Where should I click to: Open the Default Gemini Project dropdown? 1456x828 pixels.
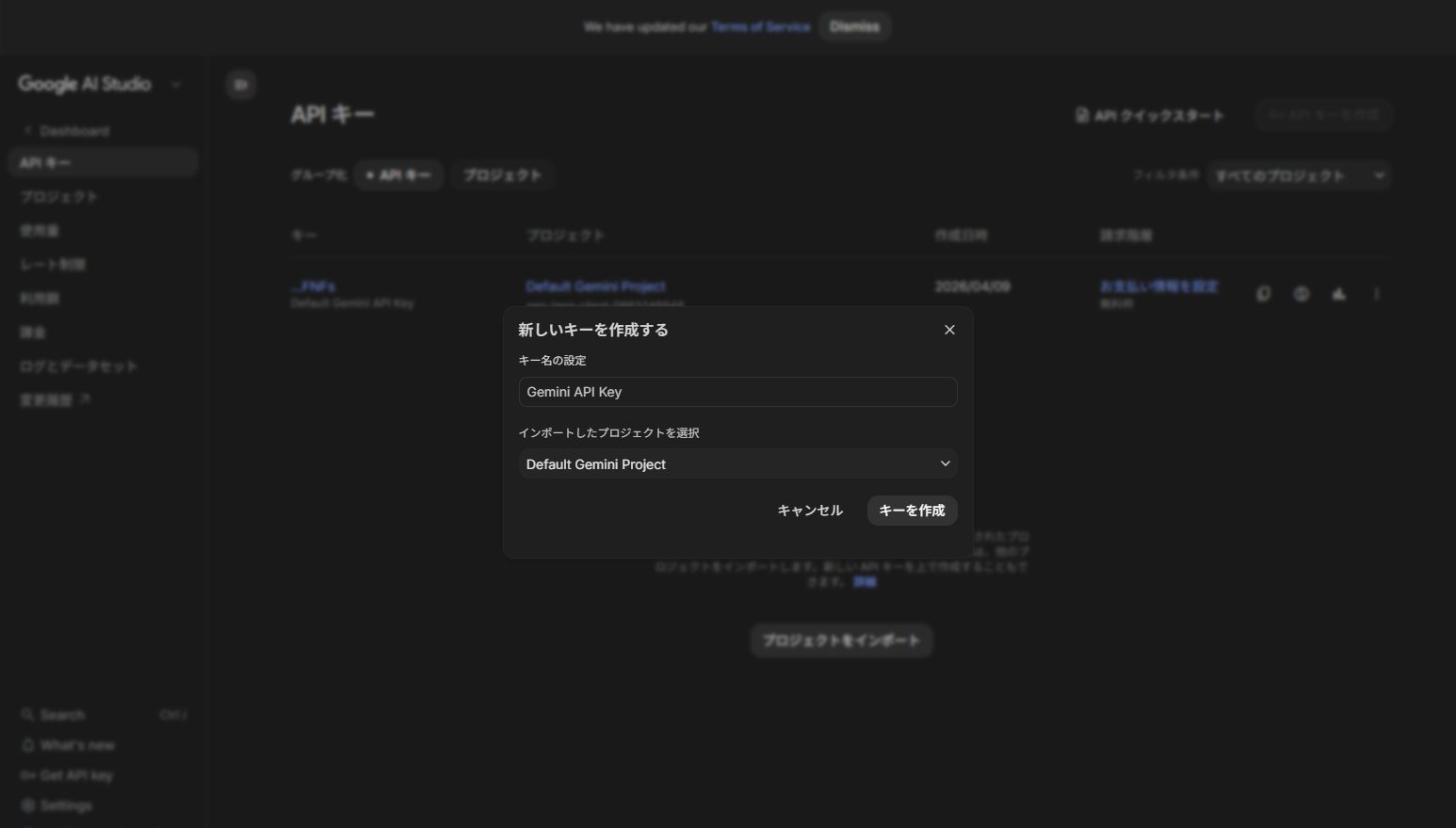pyautogui.click(x=737, y=463)
